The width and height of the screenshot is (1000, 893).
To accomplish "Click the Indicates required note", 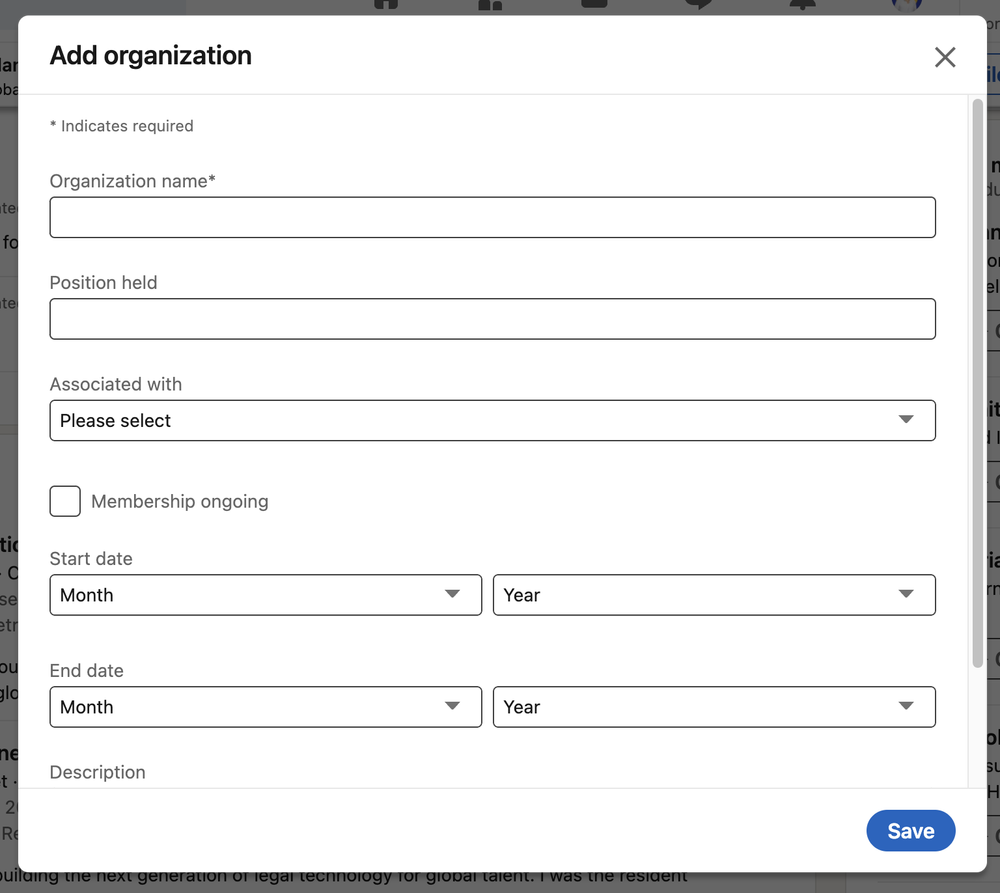I will (122, 126).
